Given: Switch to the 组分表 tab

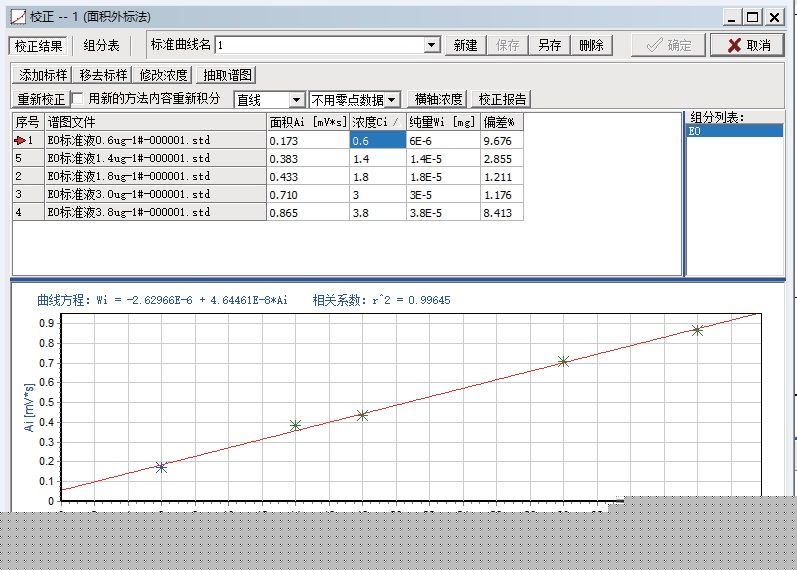Looking at the screenshot, I should coord(101,45).
